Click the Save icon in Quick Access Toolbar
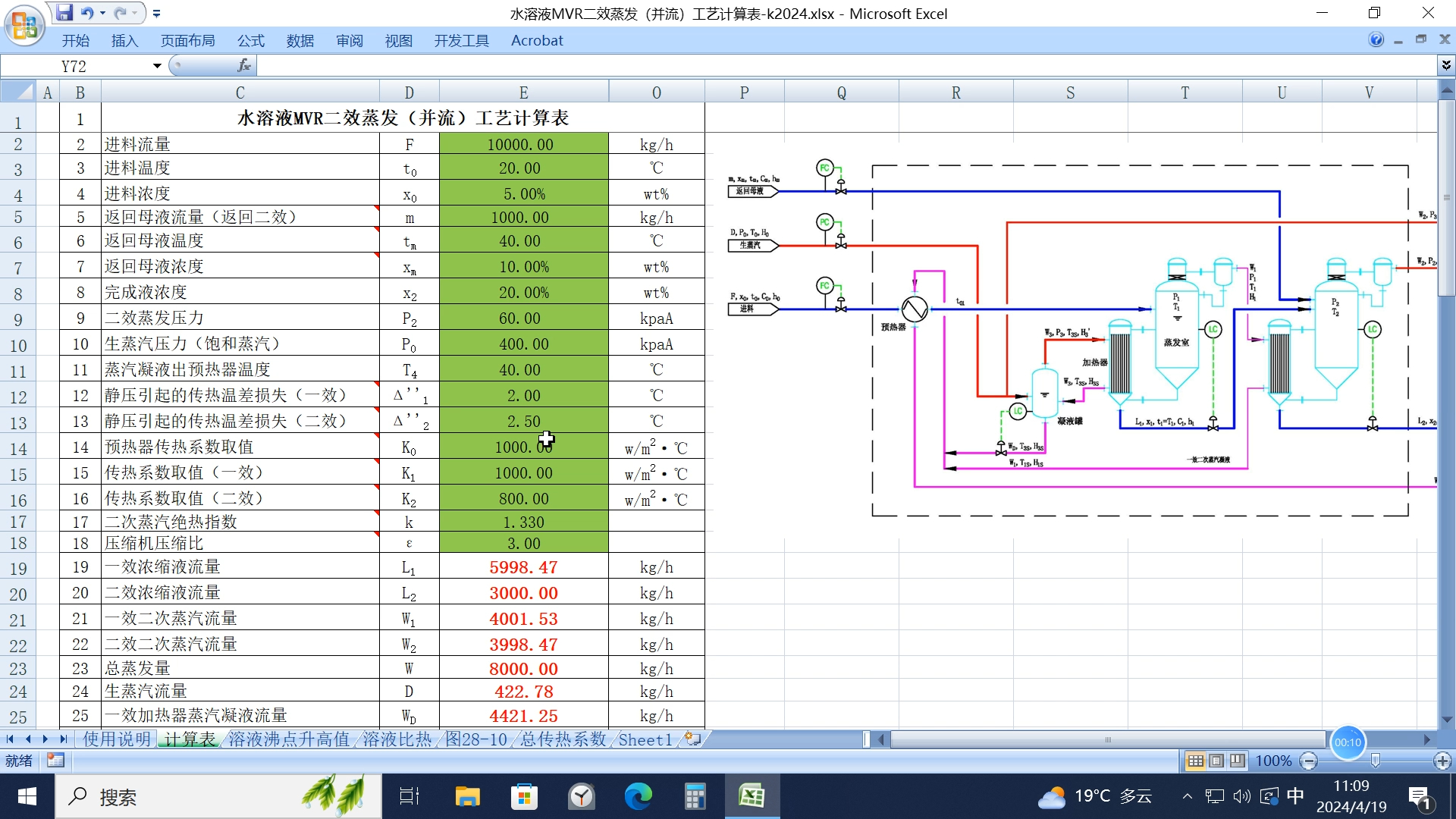1456x819 pixels. [65, 13]
